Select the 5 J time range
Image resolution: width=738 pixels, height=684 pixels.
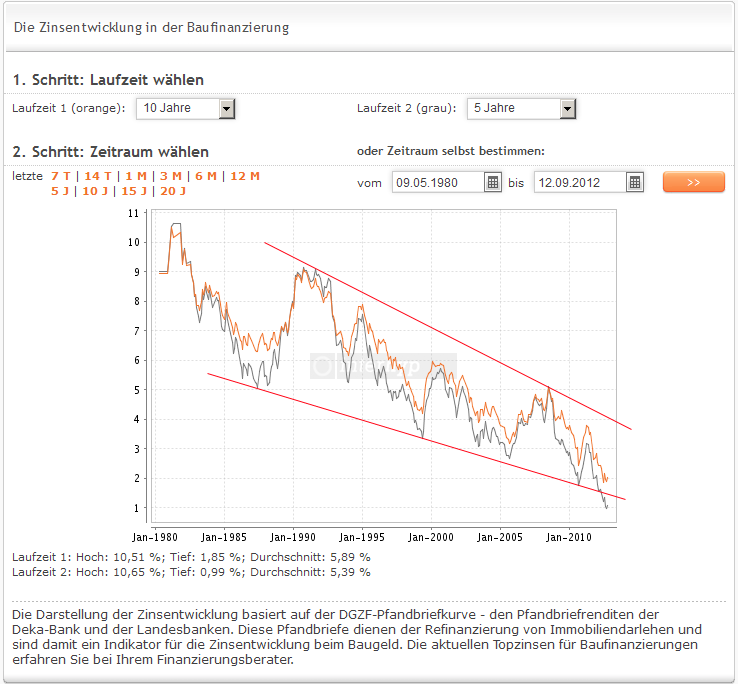tap(61, 191)
